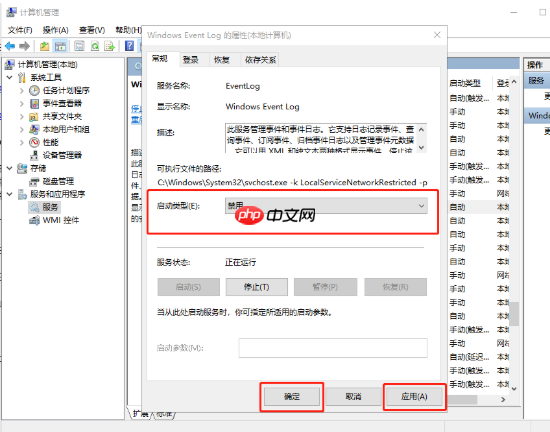
Task: Select the 事件查看器 icon
Action: pyautogui.click(x=34, y=103)
